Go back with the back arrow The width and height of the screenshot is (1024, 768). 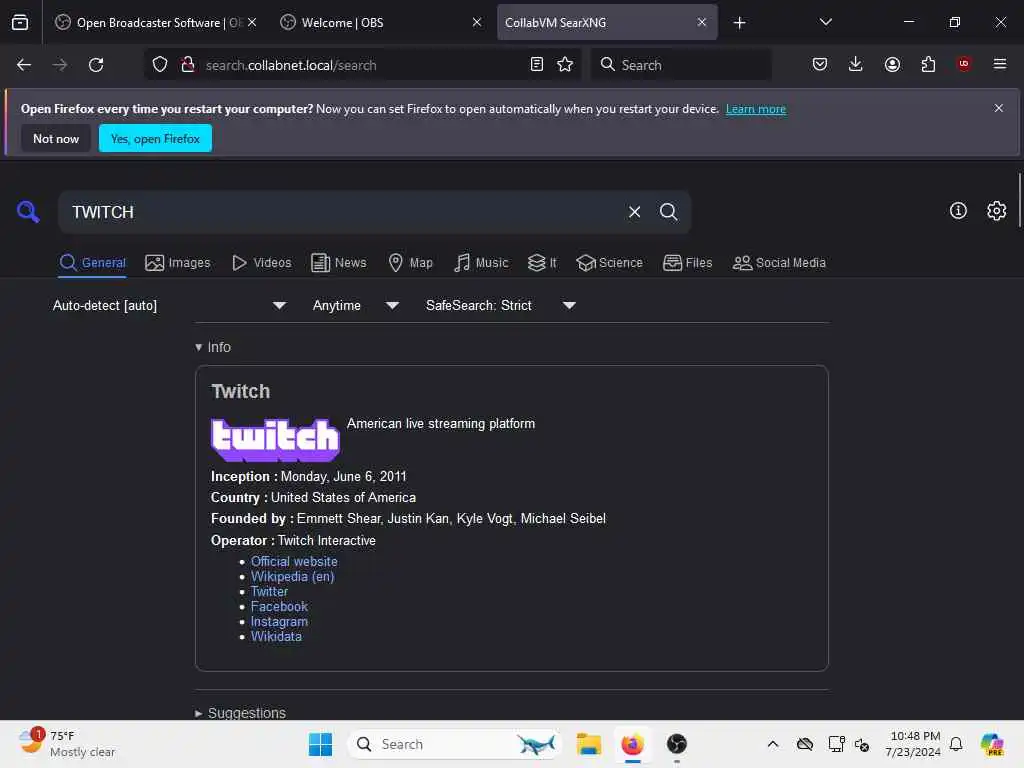point(24,65)
